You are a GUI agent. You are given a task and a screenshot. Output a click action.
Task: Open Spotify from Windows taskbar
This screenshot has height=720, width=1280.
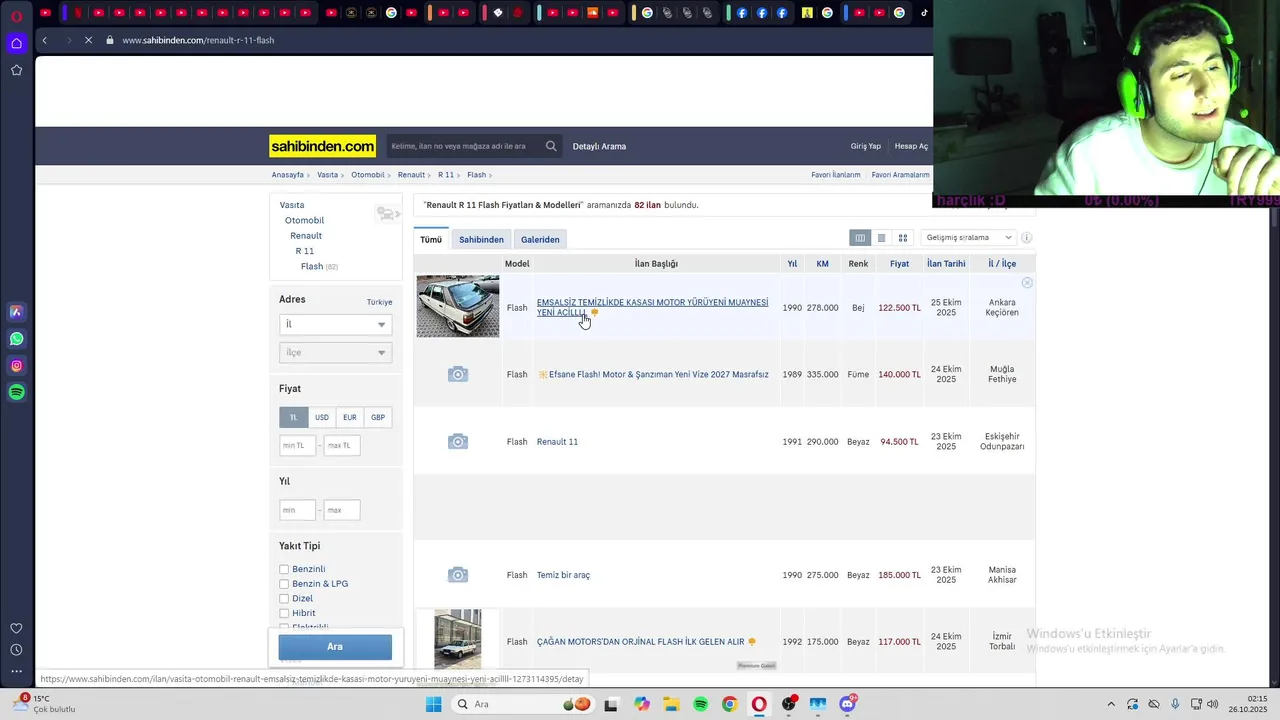[x=700, y=704]
